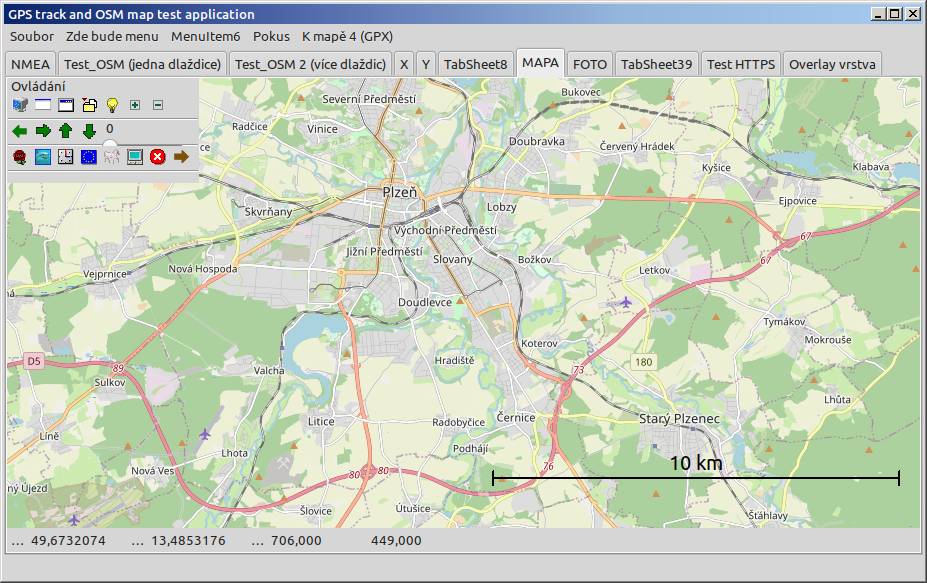Click the Doudlevce label on the map

pos(424,302)
